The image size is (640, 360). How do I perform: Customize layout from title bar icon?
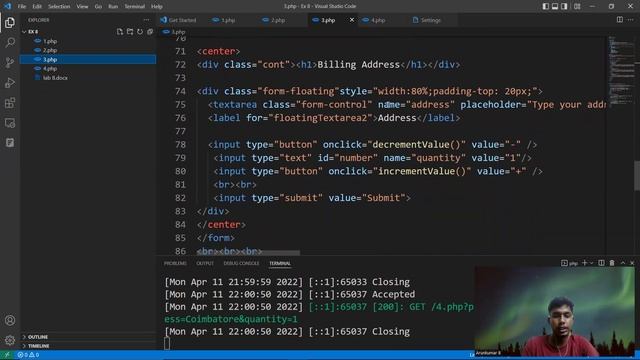[x=577, y=6]
